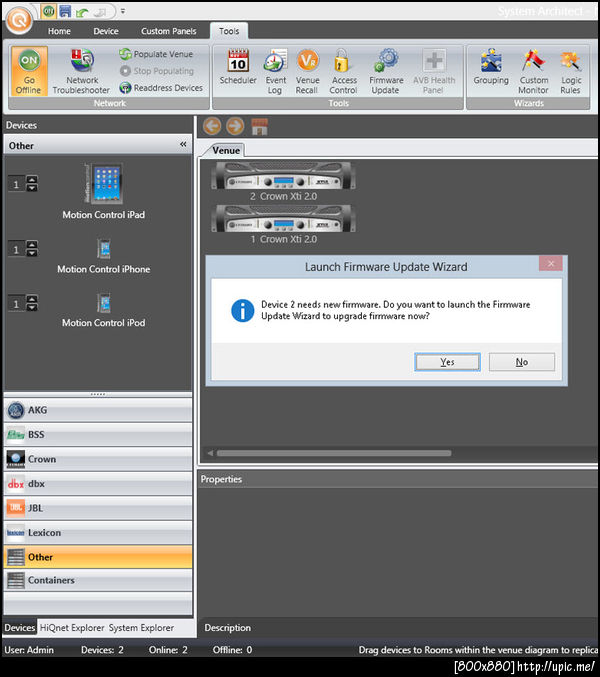Screen dimensions: 600x677
Task: Increase Motion Control iPad quantity
Action: (32, 179)
